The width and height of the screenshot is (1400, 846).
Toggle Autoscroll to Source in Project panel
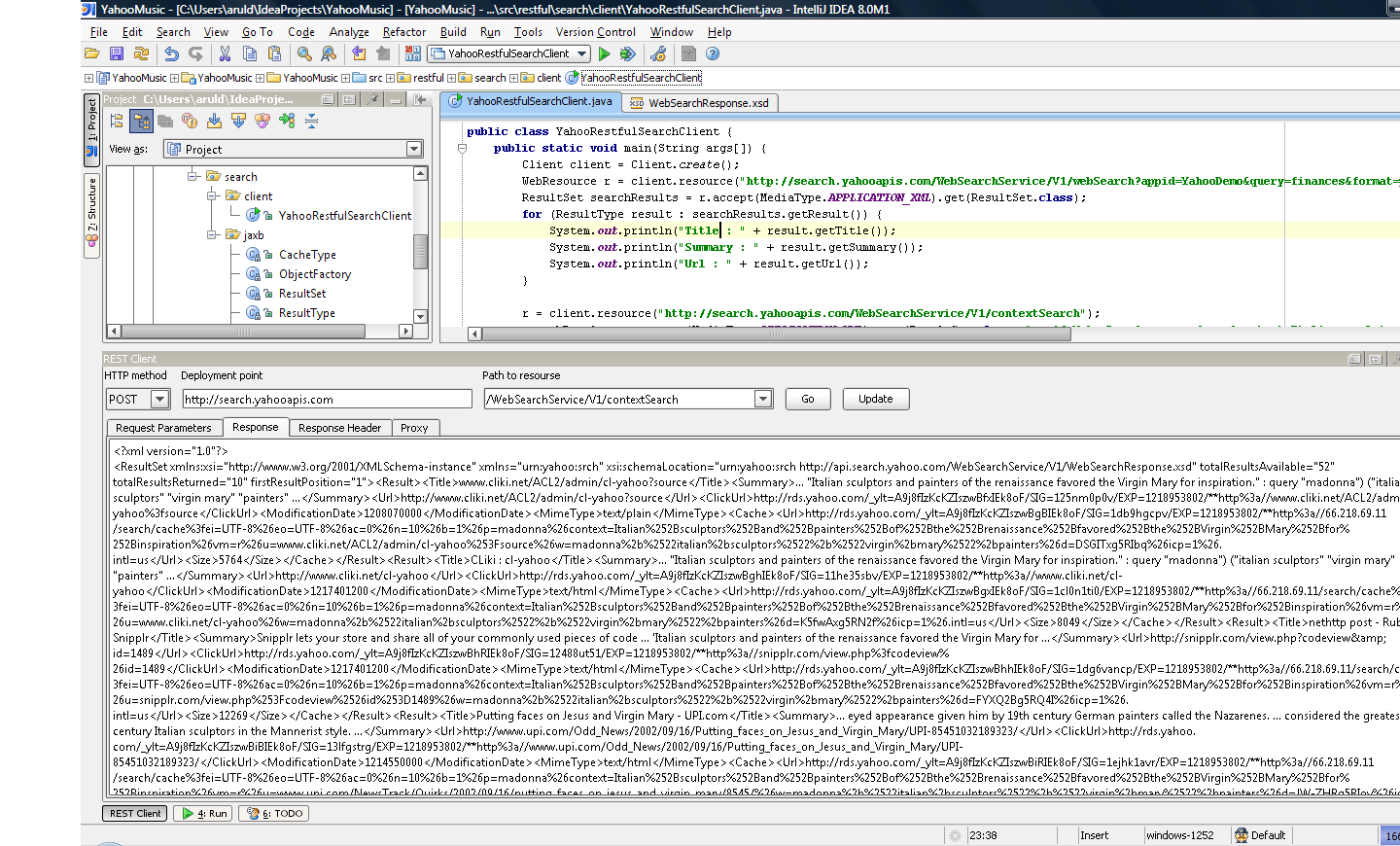pos(214,121)
